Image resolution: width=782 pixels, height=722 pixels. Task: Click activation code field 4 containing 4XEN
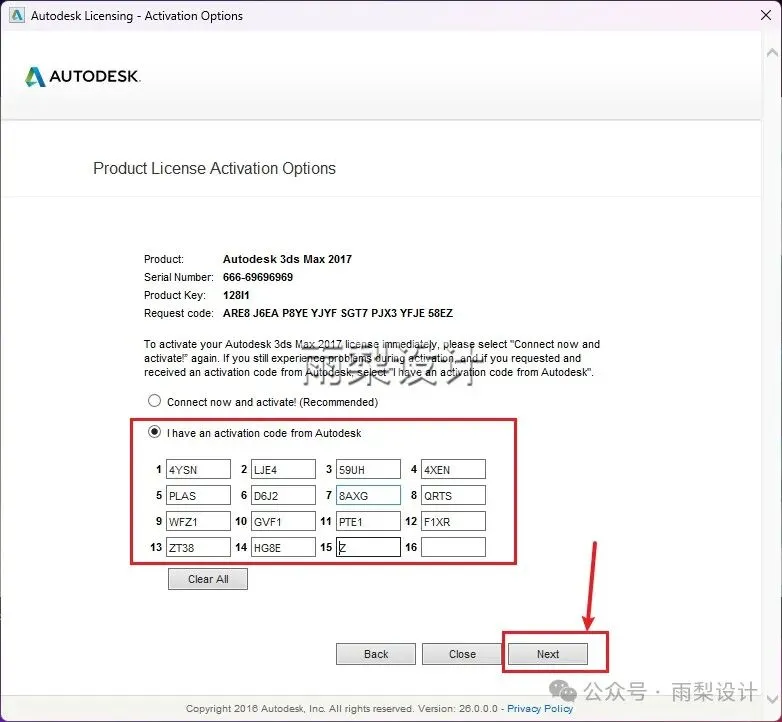[453, 469]
